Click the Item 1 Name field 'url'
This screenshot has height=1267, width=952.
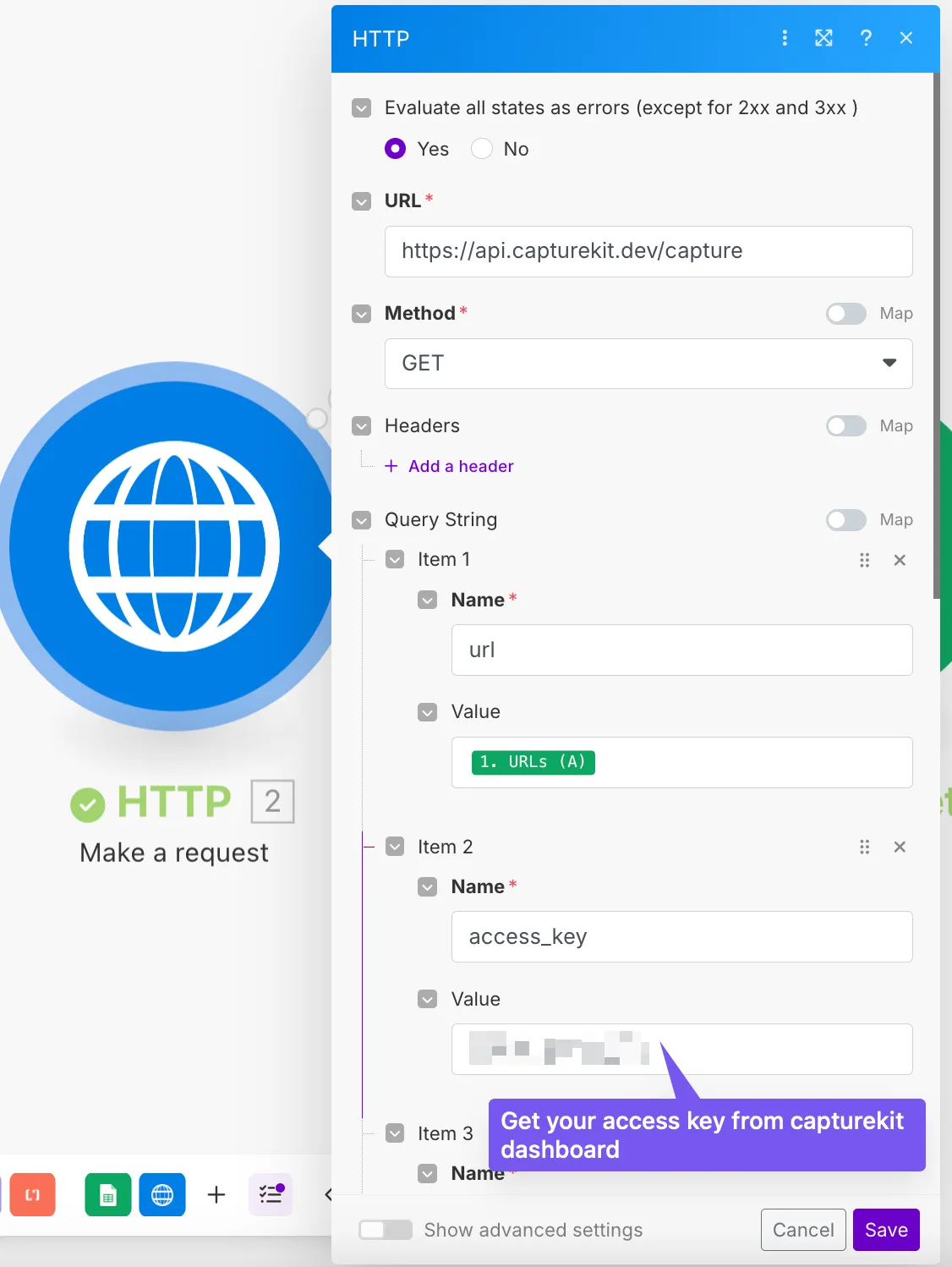click(681, 650)
